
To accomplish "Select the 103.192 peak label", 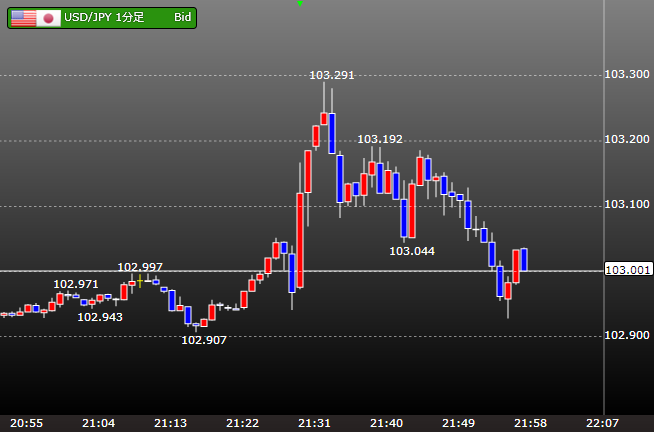I will coord(380,139).
